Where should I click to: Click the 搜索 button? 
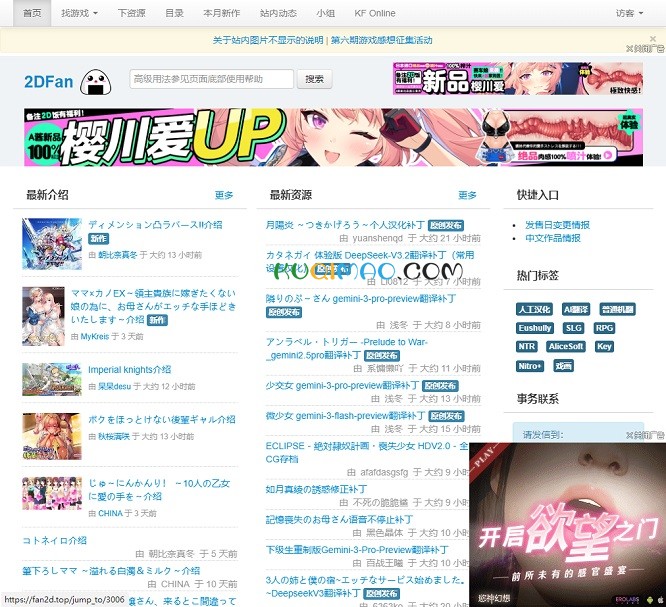(x=314, y=79)
